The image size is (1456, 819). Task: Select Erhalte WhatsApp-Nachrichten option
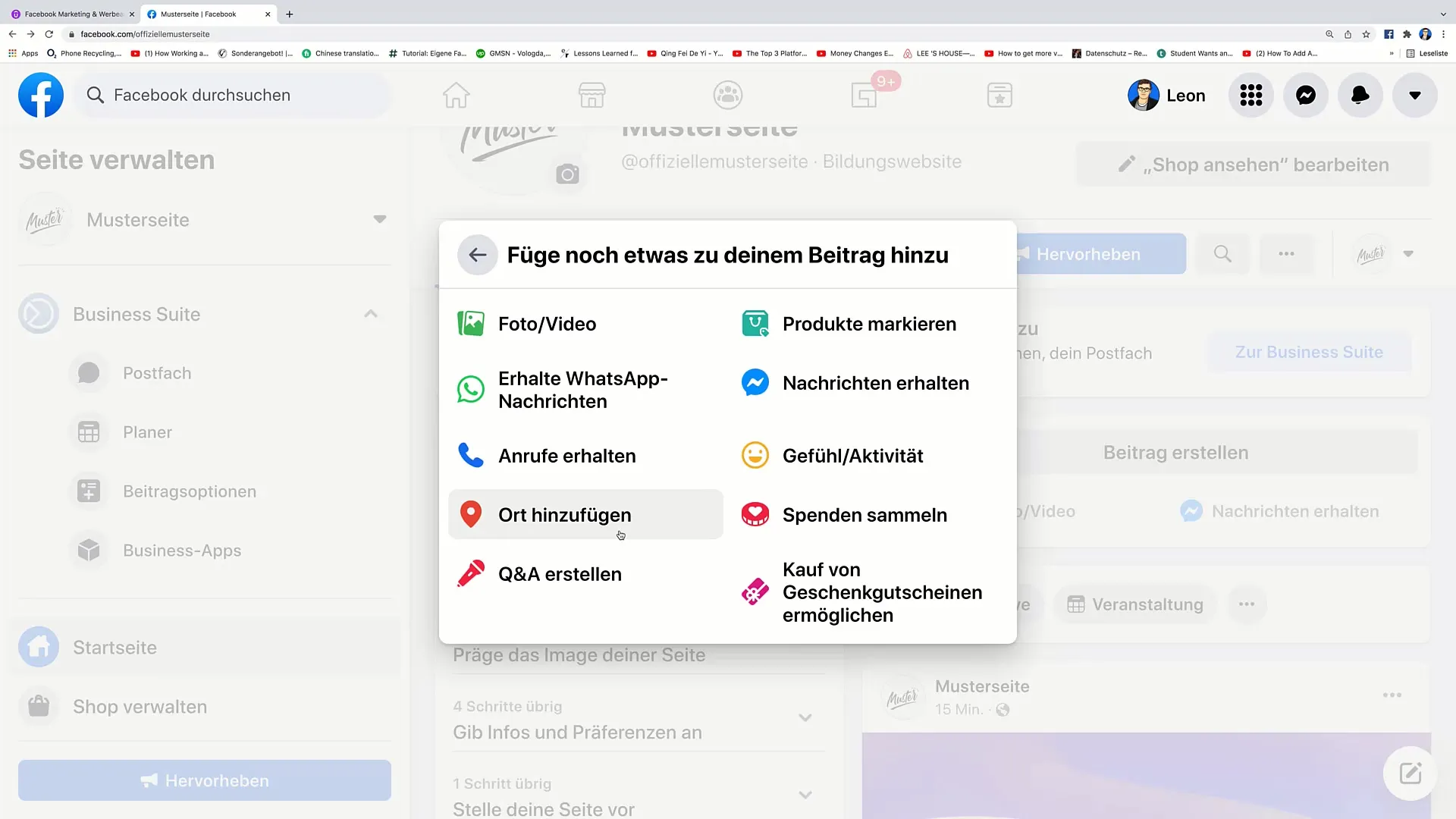point(585,390)
